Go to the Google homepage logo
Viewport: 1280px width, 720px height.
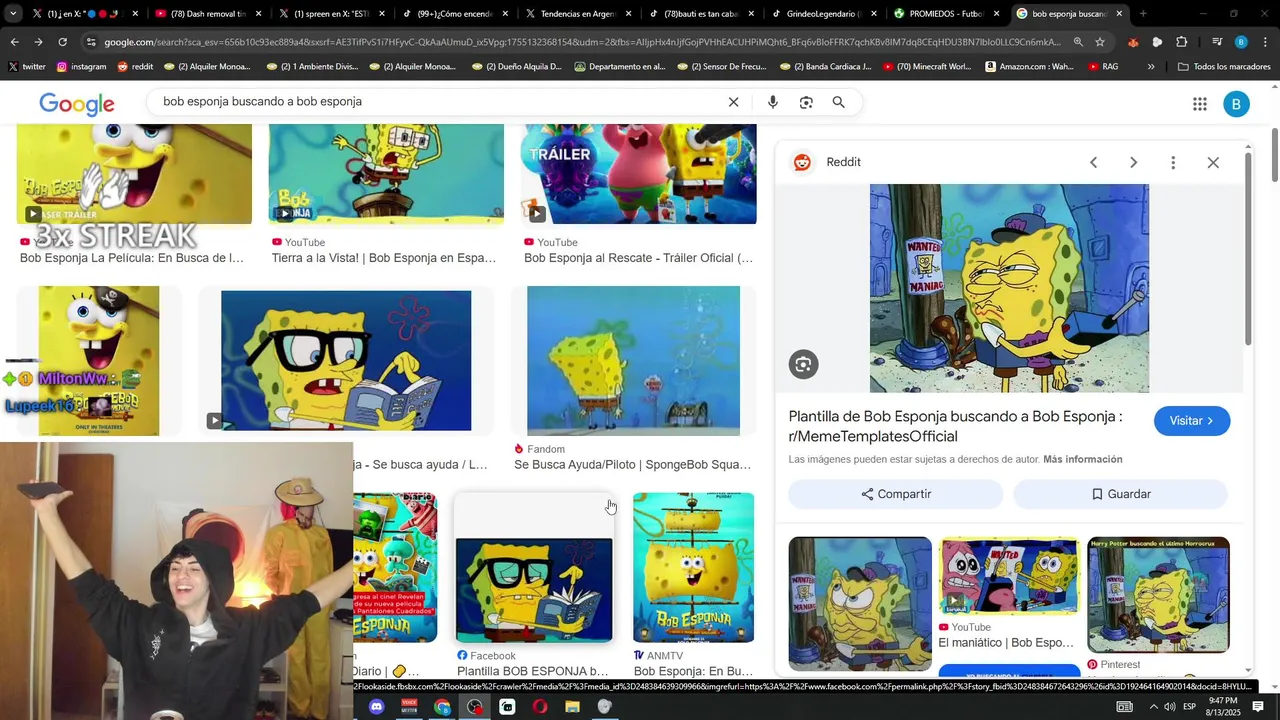click(77, 104)
